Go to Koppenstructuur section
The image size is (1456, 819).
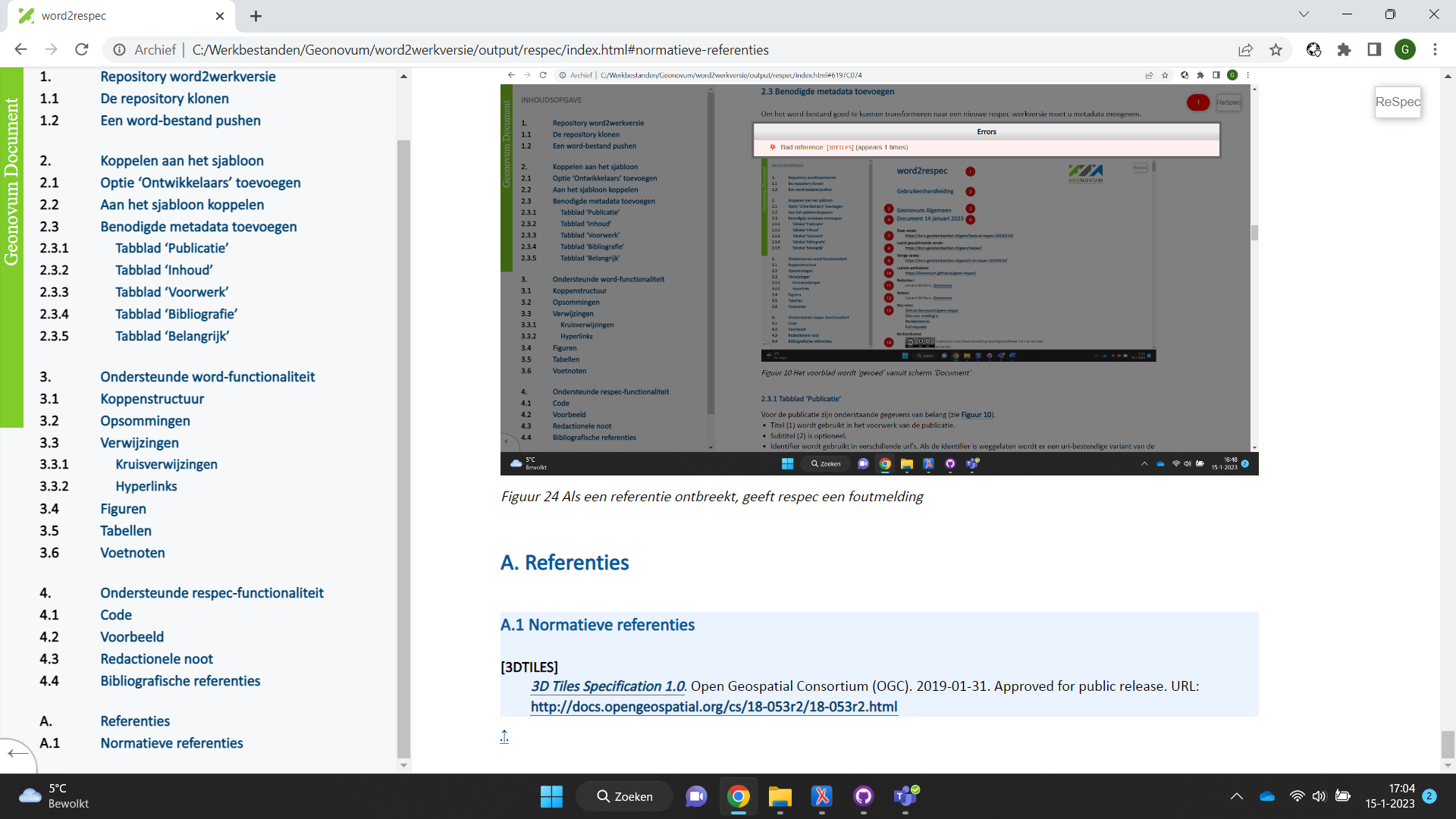152,399
